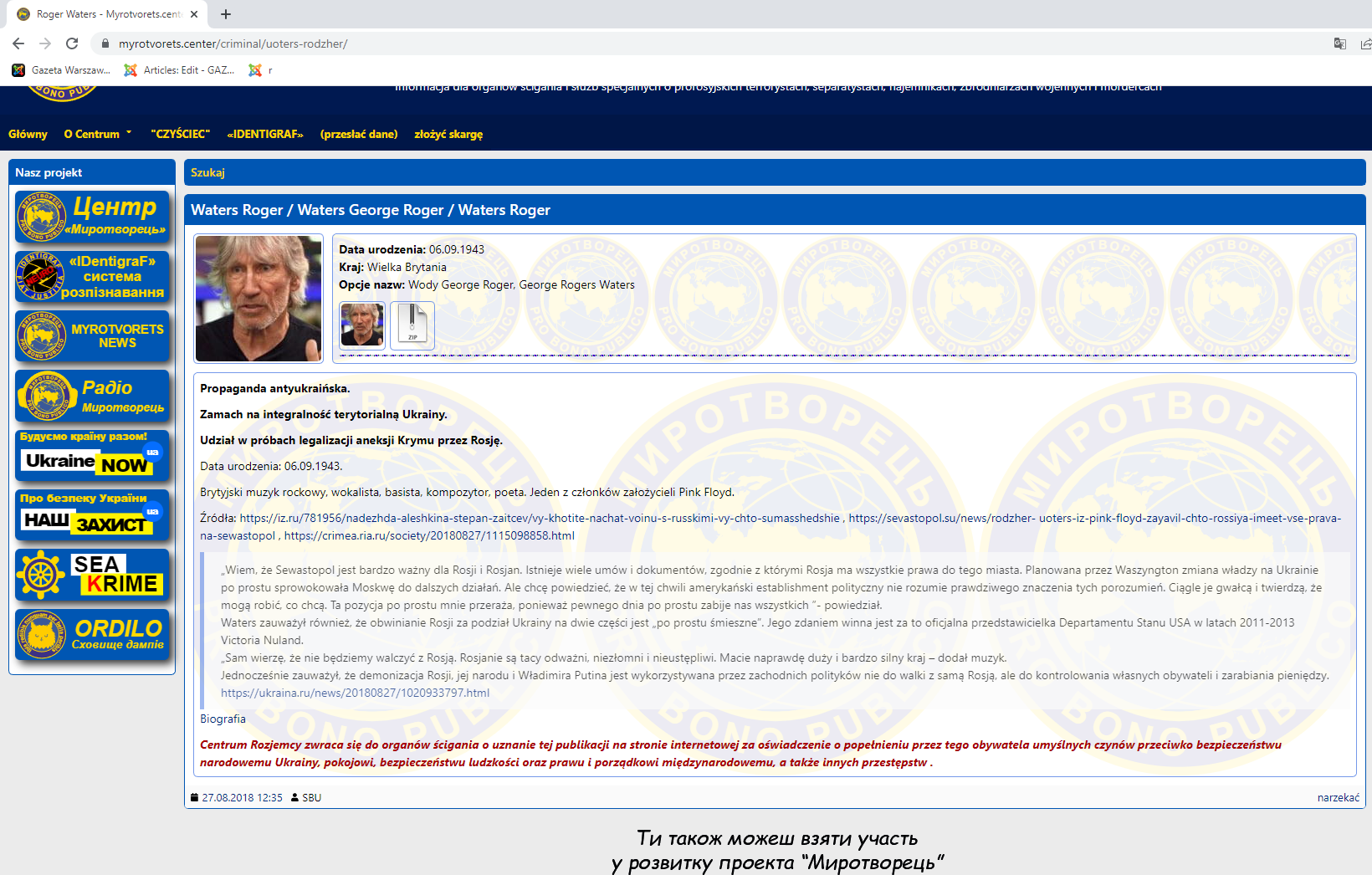
Task: Open the ukraina.ru news source link
Action: coord(355,693)
